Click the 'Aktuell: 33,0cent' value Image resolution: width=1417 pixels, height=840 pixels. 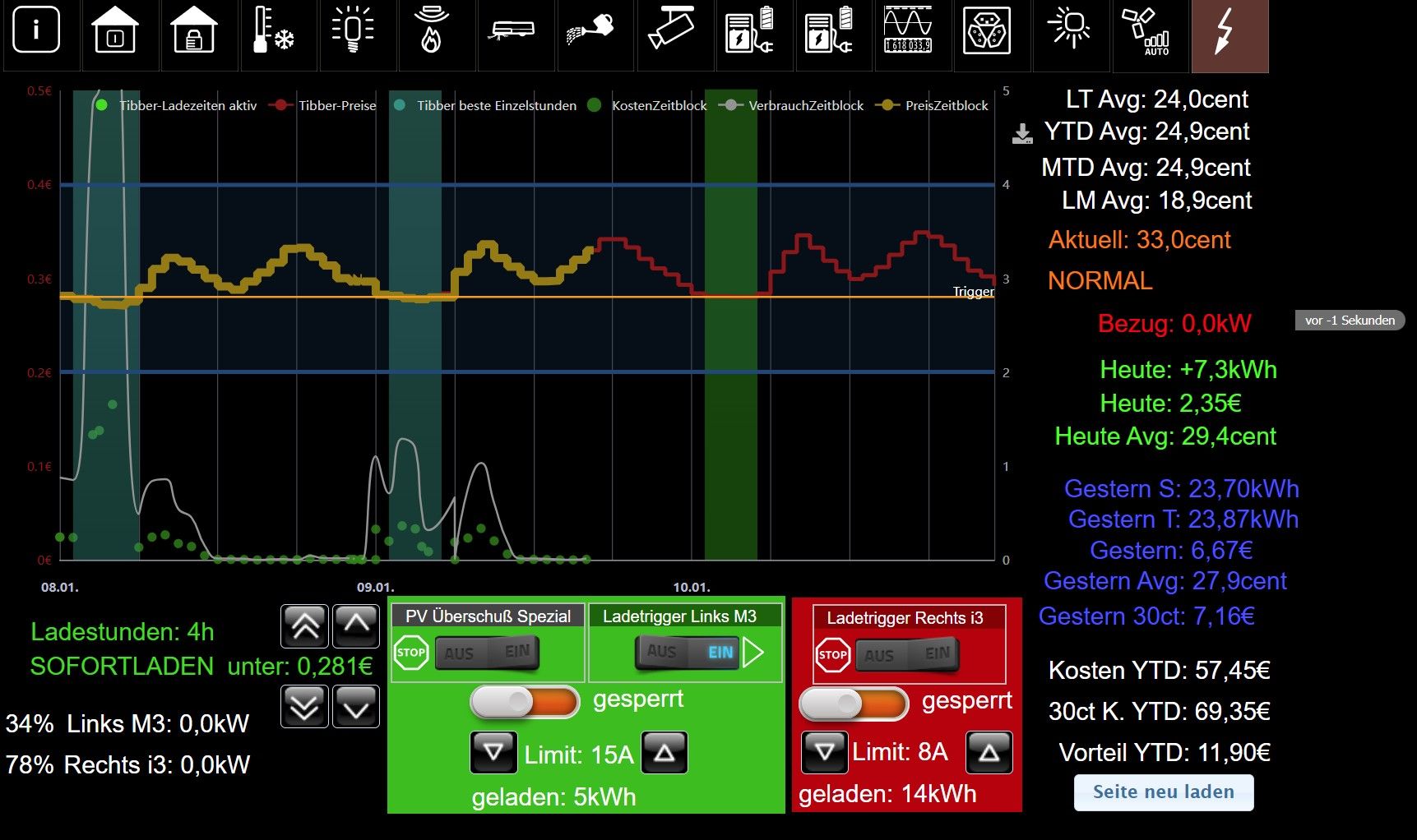pos(1139,239)
